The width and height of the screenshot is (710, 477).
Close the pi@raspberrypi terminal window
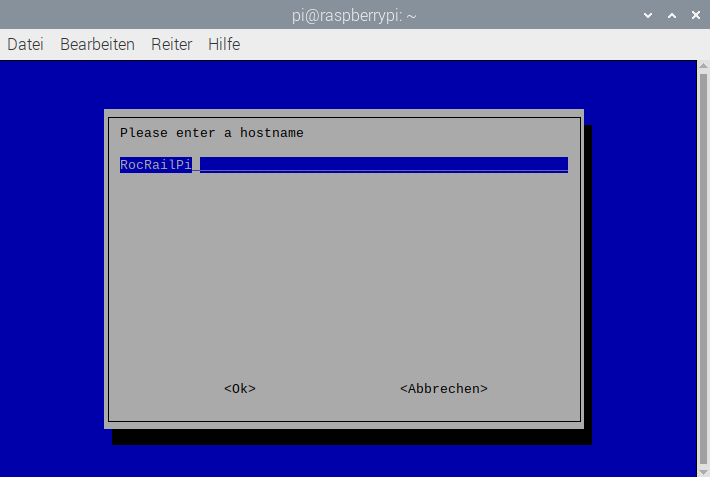click(693, 16)
